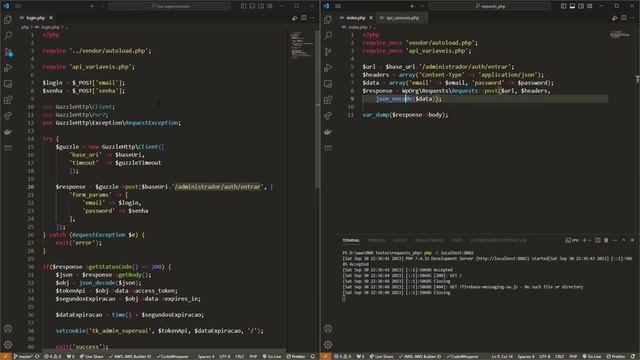Switch to the OUTPUT panel tab
Screen dimensions: 640x360
tap(400, 240)
